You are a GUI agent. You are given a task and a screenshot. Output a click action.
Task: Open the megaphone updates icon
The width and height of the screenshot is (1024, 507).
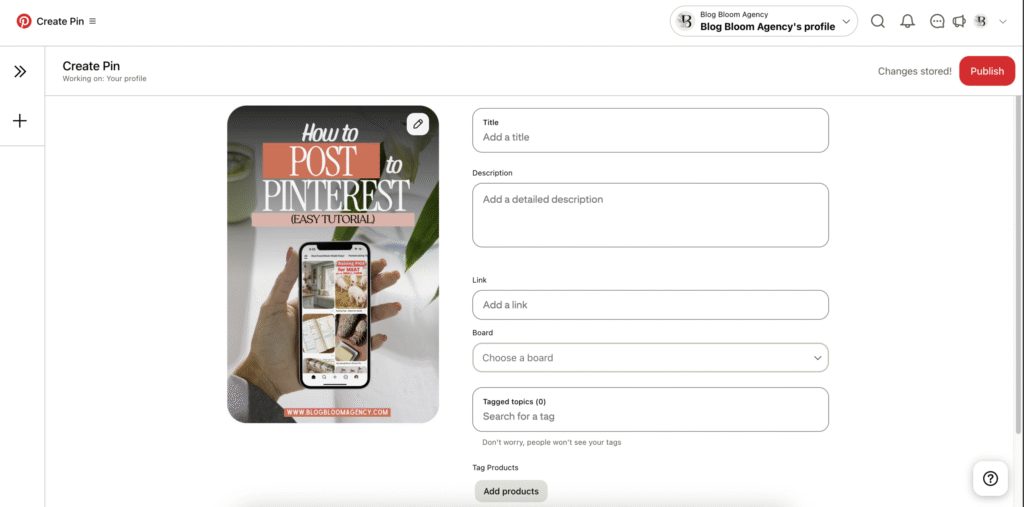pyautogui.click(x=959, y=21)
